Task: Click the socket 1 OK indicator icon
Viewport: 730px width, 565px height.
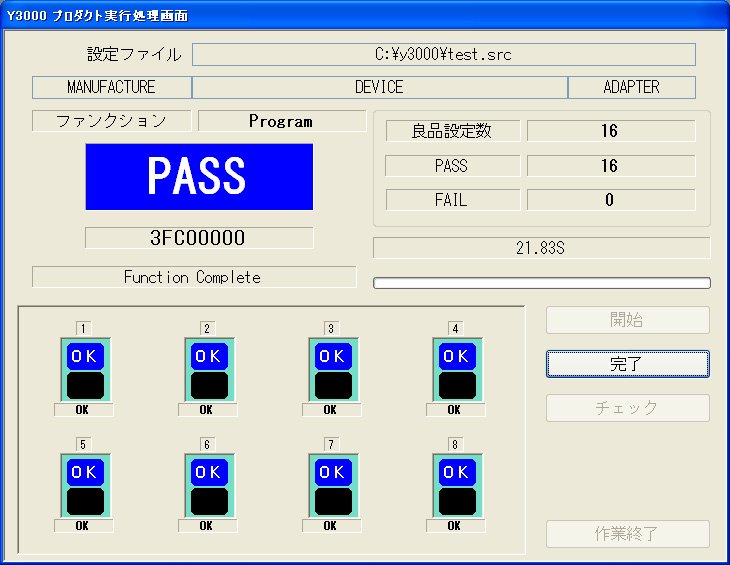Action: click(86, 370)
